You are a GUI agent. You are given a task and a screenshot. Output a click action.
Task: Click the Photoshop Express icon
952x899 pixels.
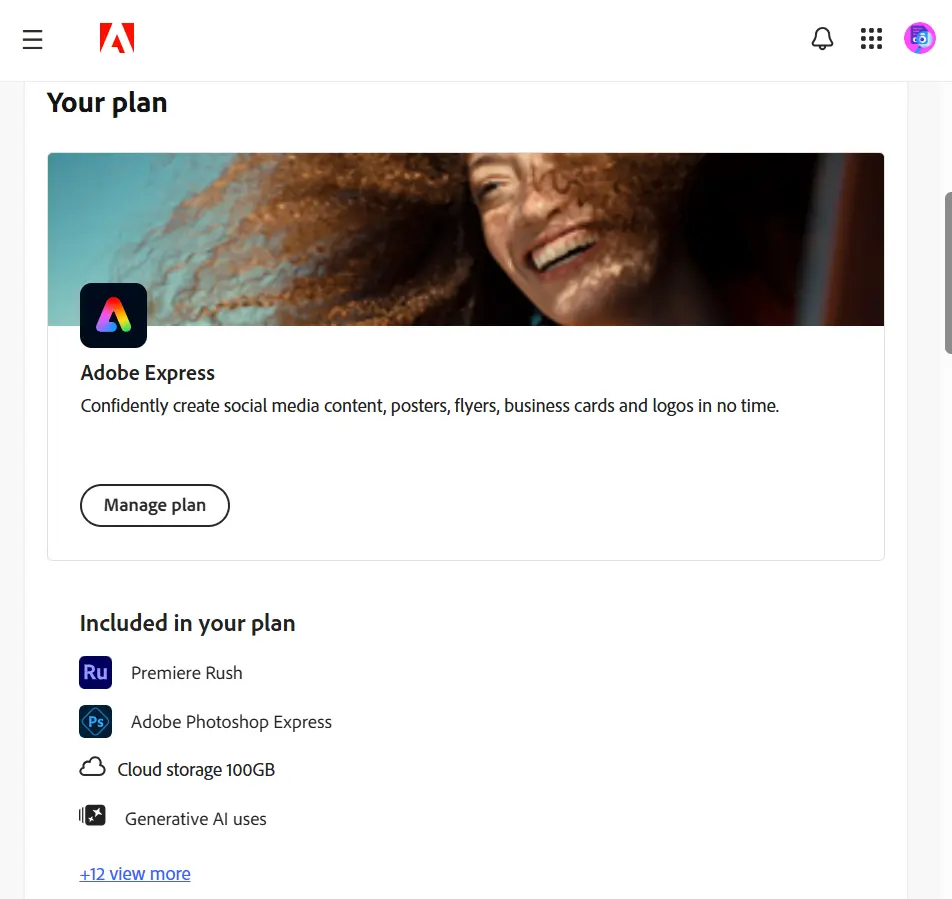pyautogui.click(x=95, y=721)
